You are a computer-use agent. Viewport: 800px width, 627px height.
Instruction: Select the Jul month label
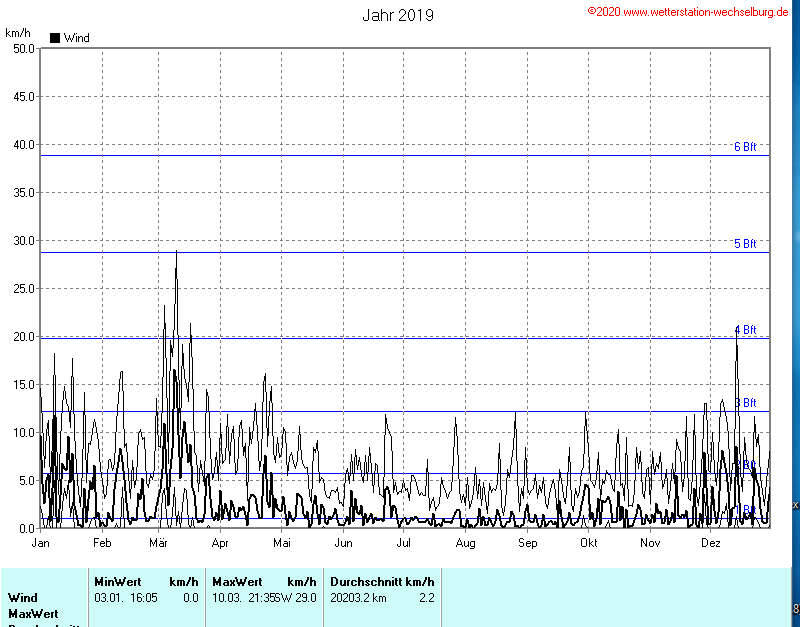(x=404, y=543)
